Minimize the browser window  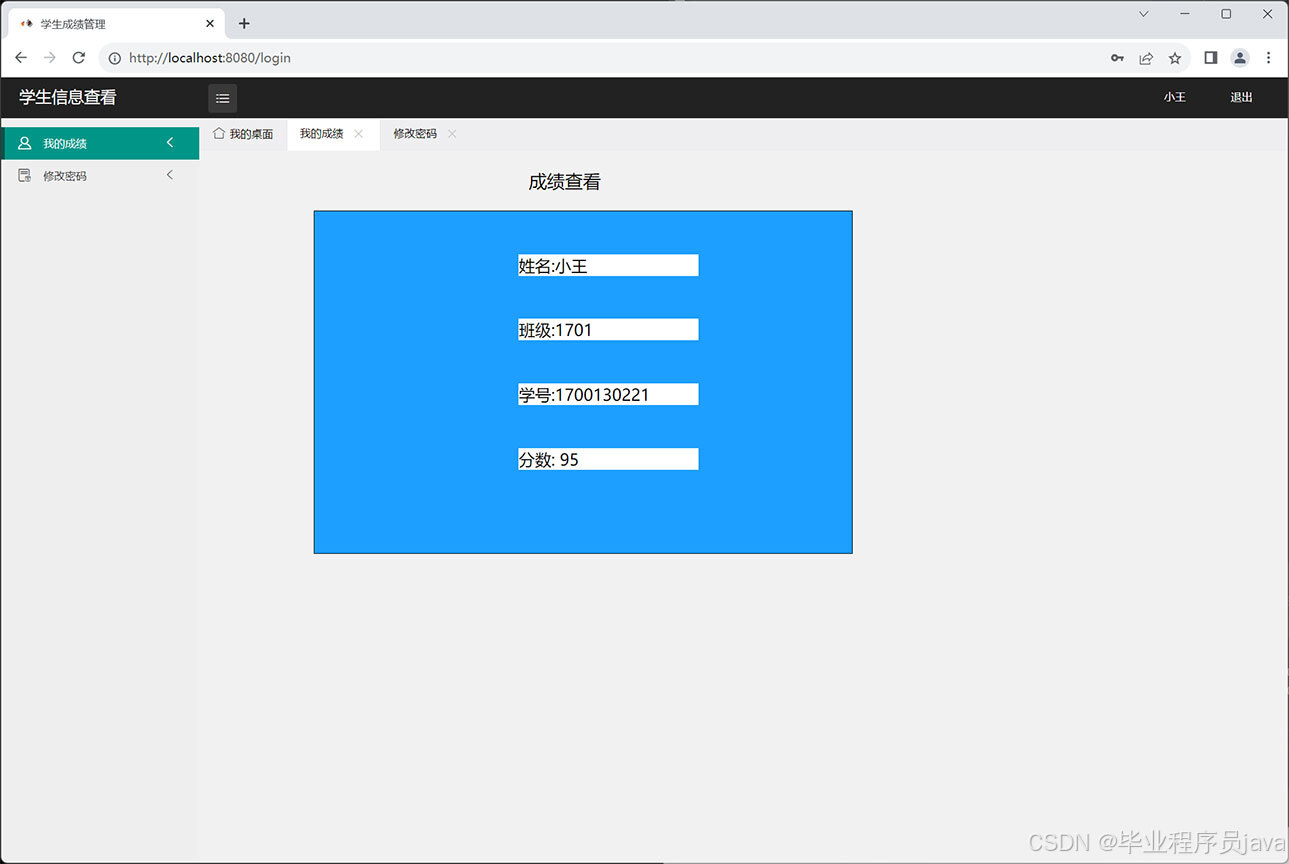pyautogui.click(x=1185, y=14)
